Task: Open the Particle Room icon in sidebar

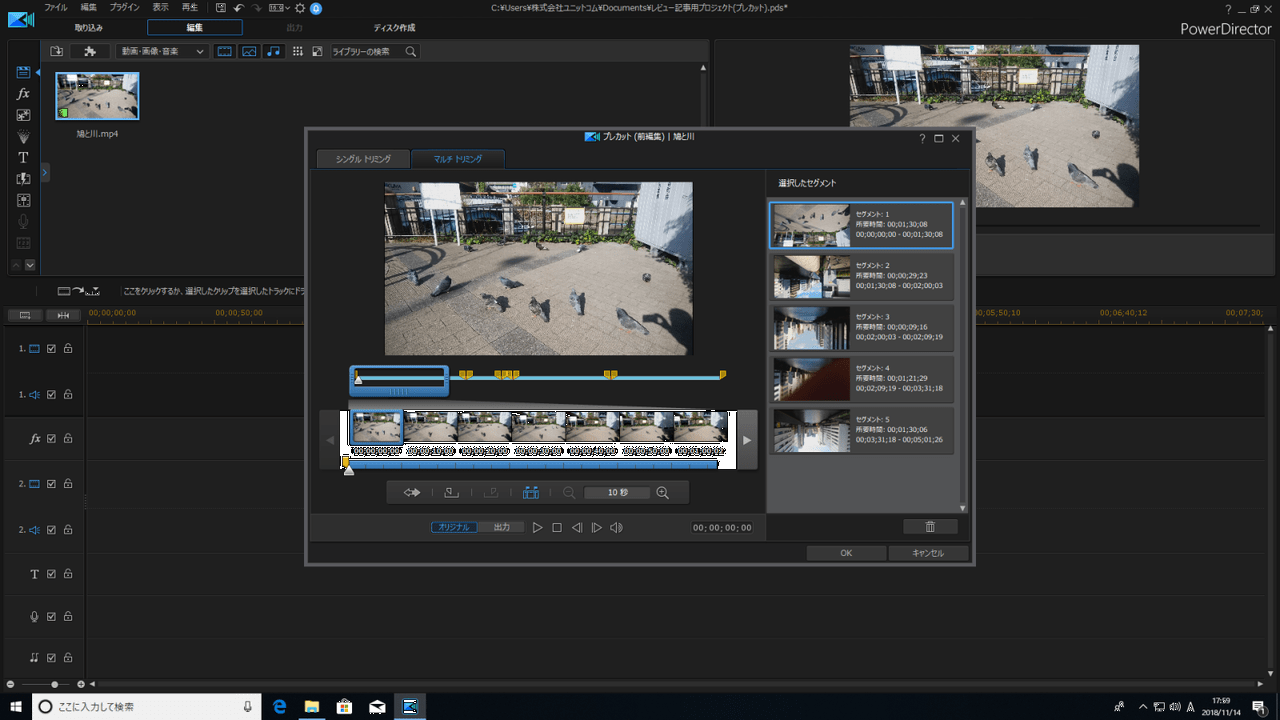Action: (23, 136)
